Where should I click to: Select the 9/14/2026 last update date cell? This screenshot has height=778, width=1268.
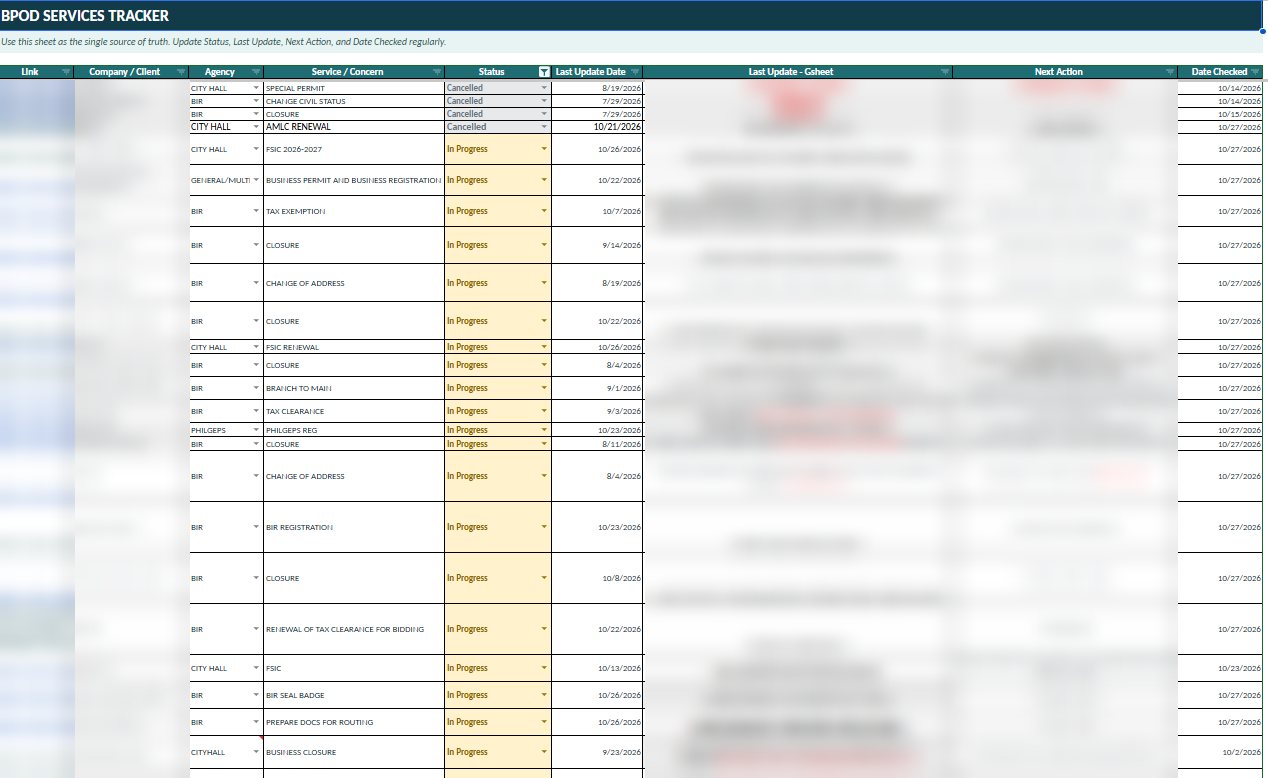coord(597,245)
